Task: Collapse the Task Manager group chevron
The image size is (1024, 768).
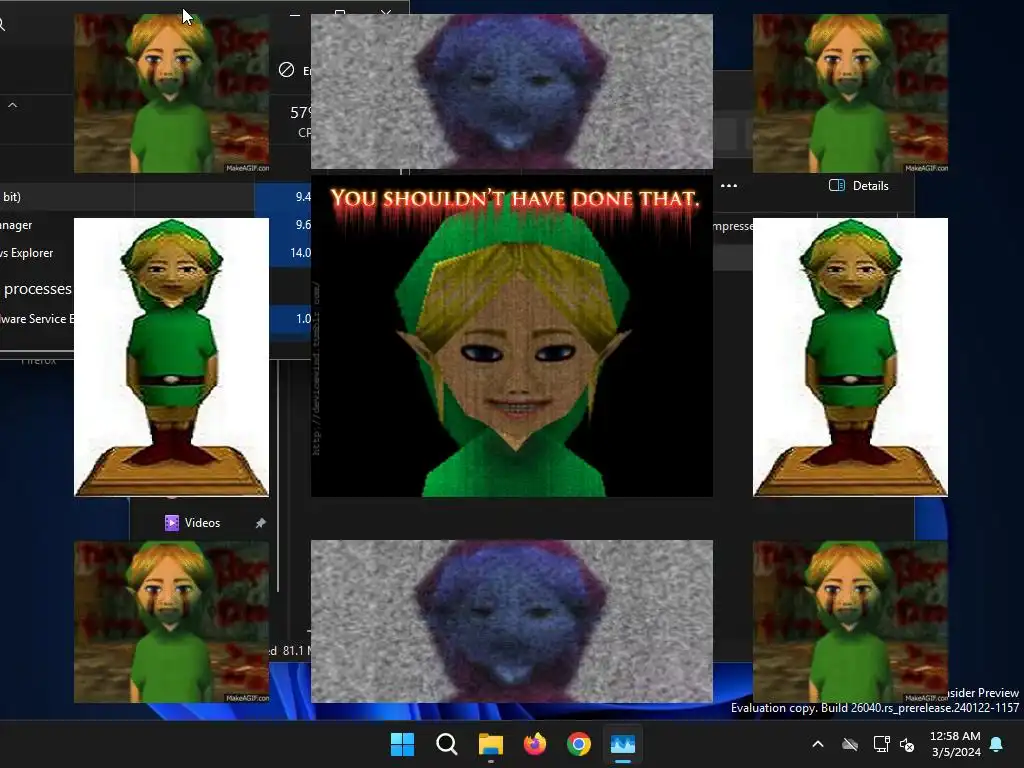Action: click(x=12, y=105)
